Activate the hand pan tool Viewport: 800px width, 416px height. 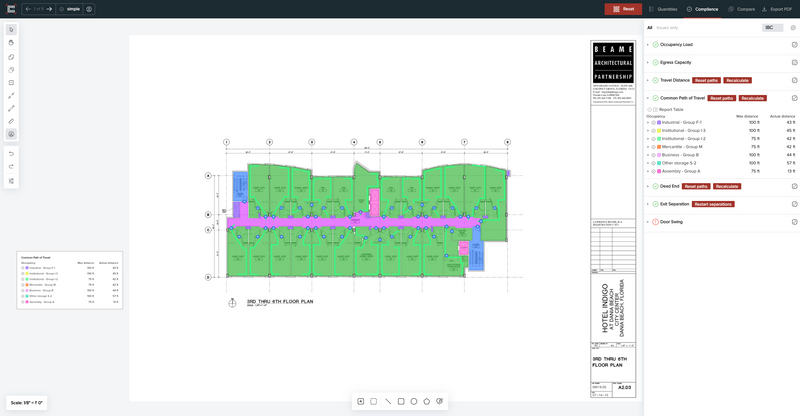click(11, 43)
